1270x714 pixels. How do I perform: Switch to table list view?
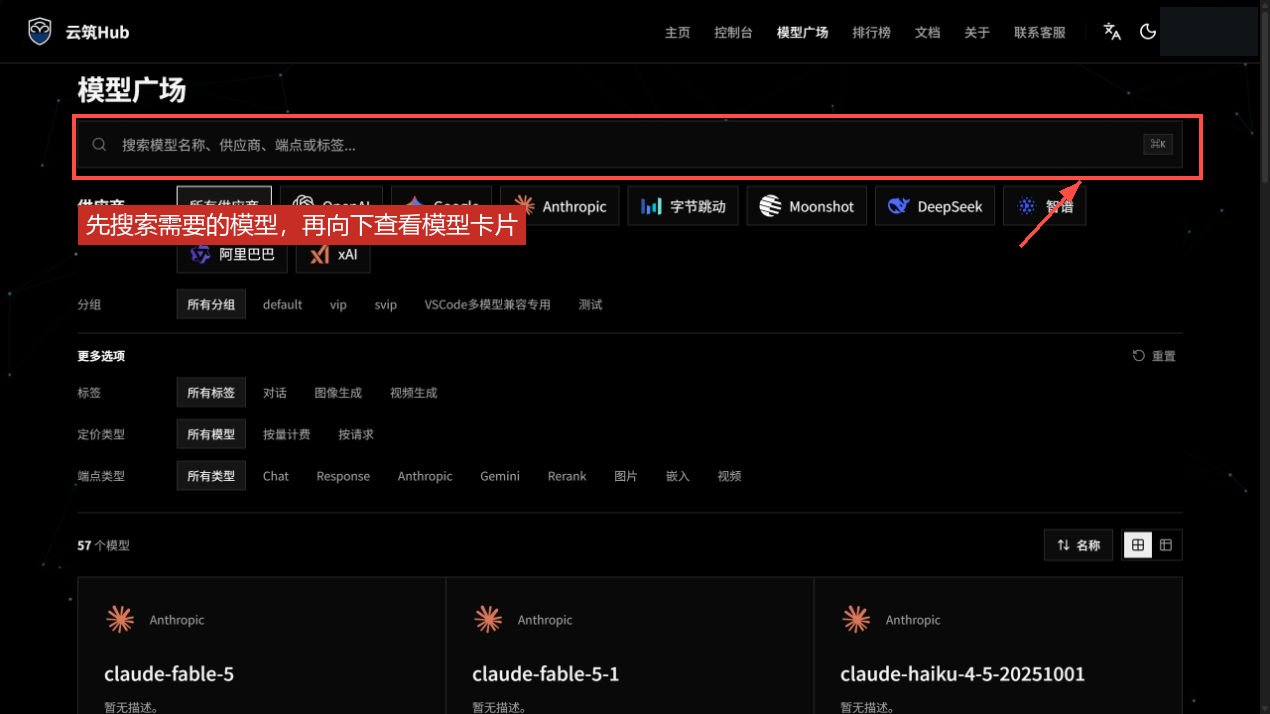1166,545
